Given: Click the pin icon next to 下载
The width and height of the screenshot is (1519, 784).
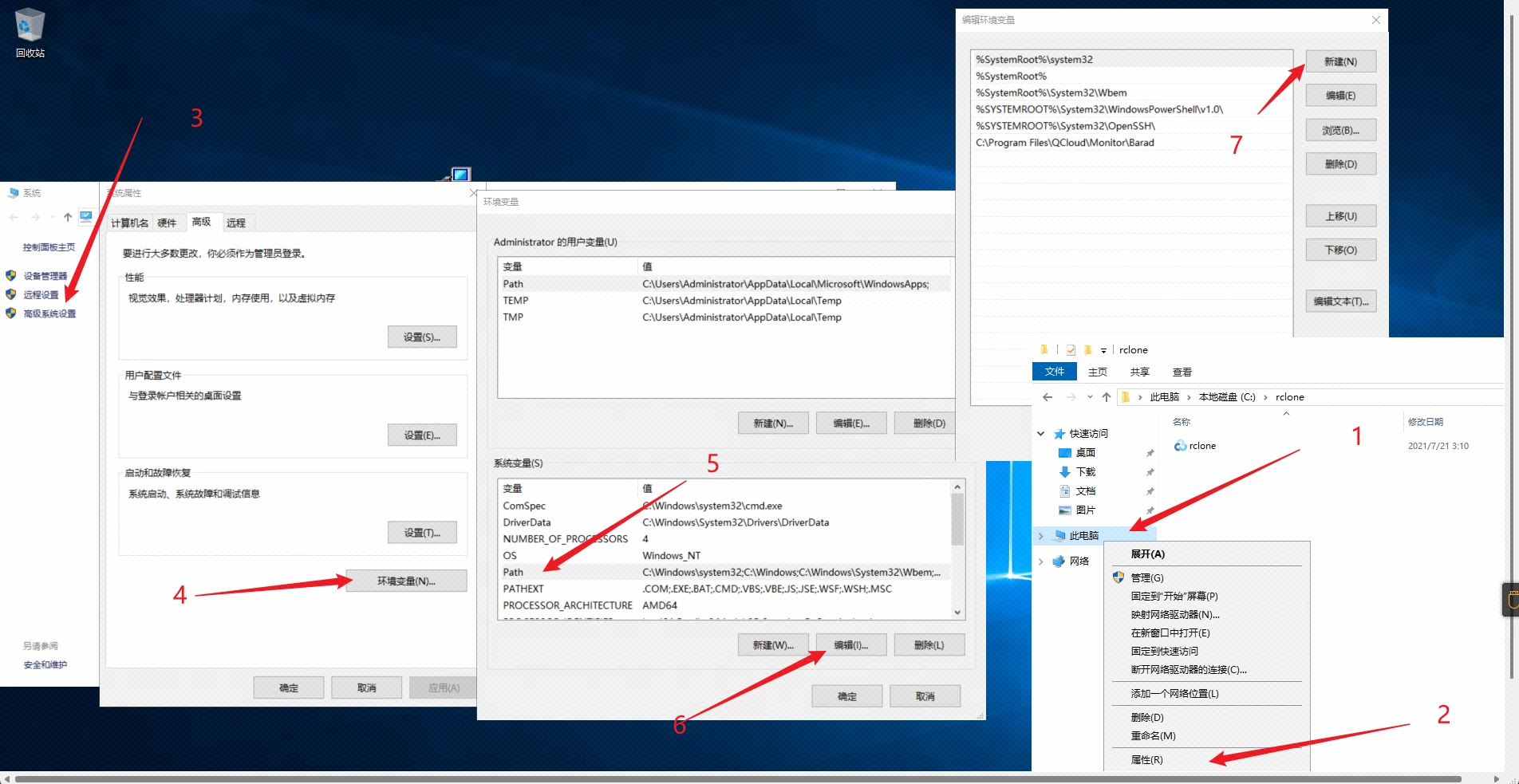Looking at the screenshot, I should pyautogui.click(x=1150, y=472).
